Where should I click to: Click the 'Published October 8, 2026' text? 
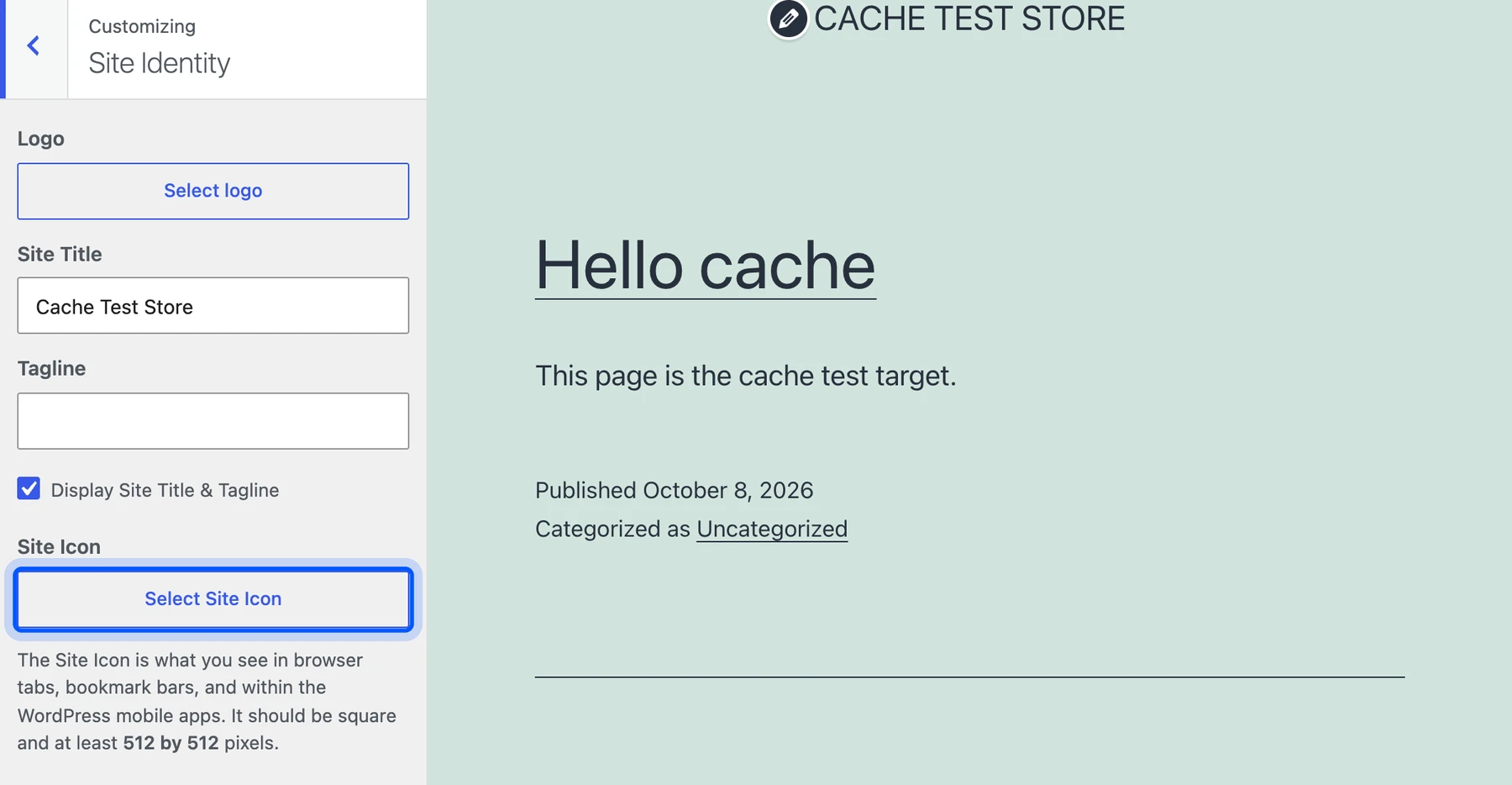tap(674, 490)
